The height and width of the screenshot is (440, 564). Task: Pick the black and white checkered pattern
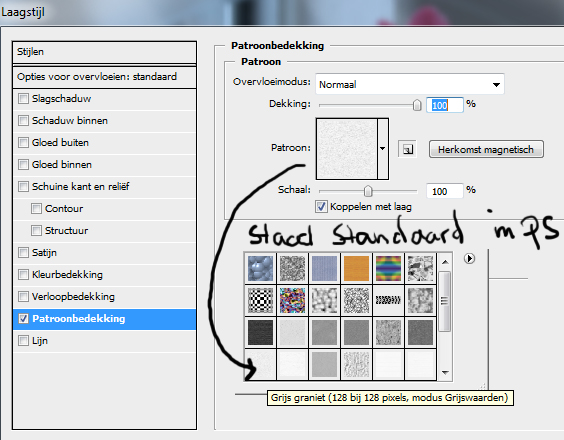[x=260, y=300]
